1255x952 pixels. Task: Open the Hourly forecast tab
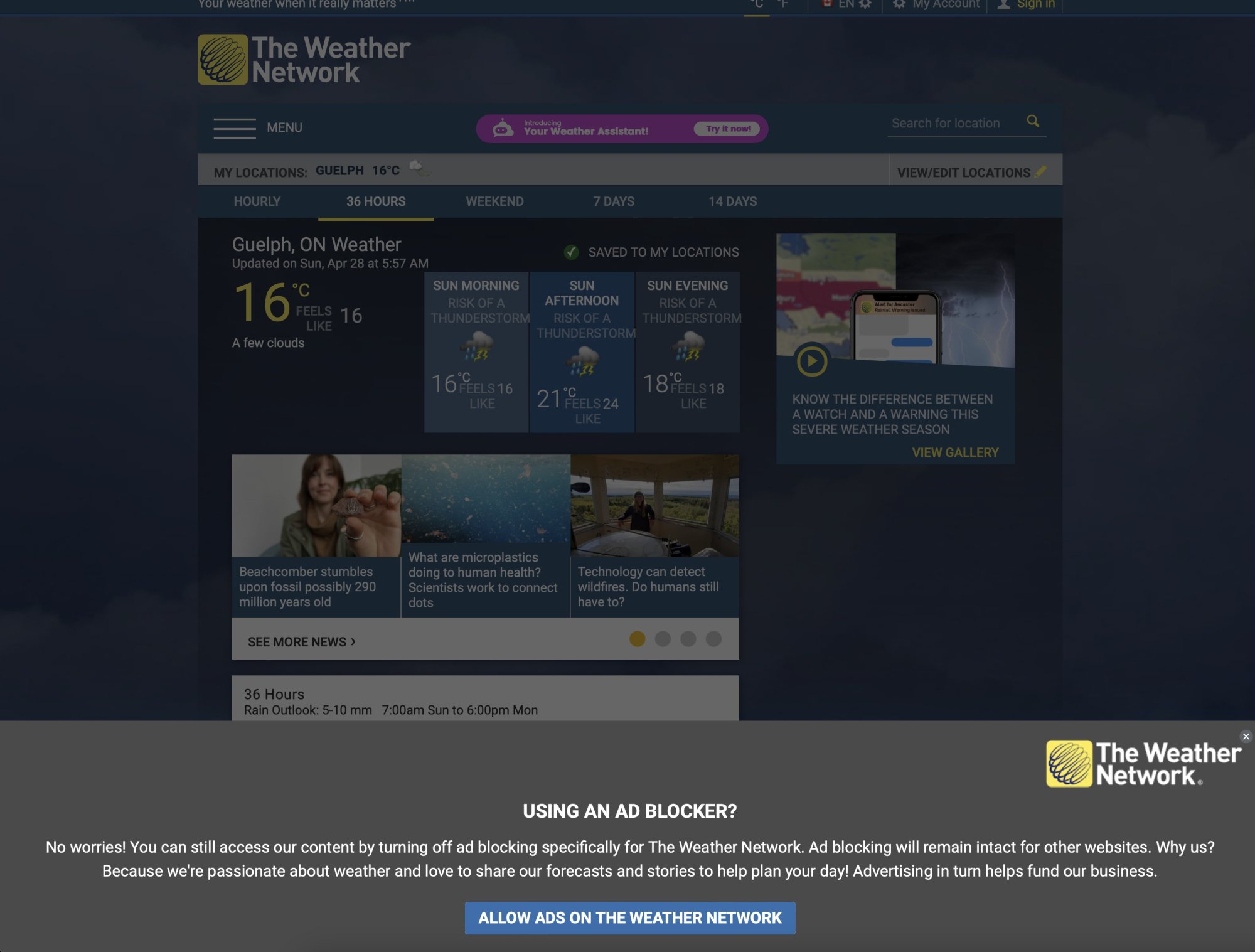pos(257,201)
